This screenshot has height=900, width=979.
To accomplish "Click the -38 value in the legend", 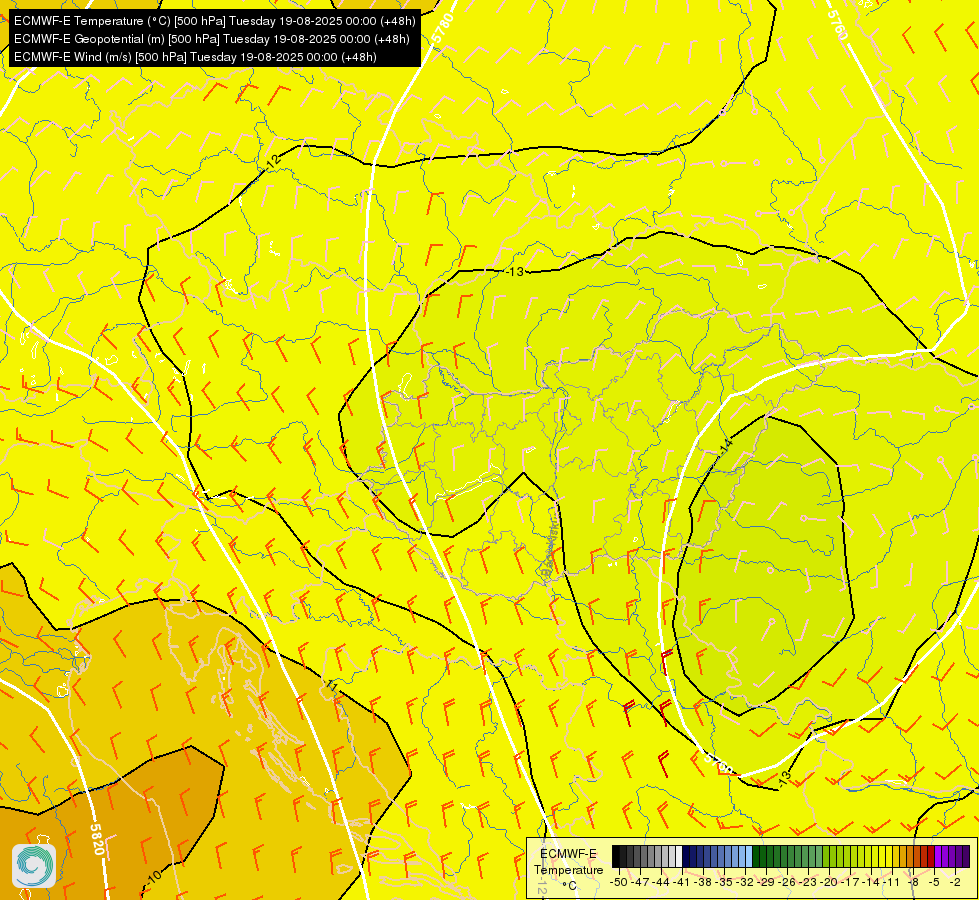I will point(703,882).
